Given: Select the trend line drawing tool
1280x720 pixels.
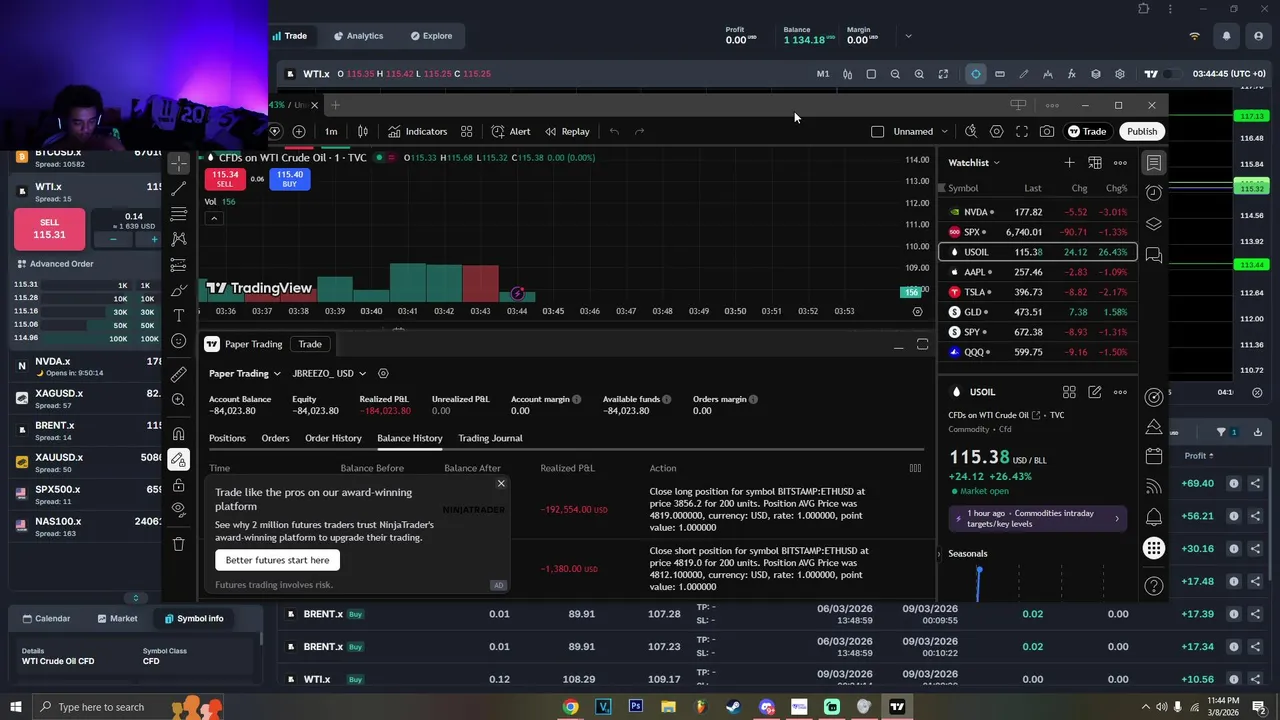Looking at the screenshot, I should 178,188.
